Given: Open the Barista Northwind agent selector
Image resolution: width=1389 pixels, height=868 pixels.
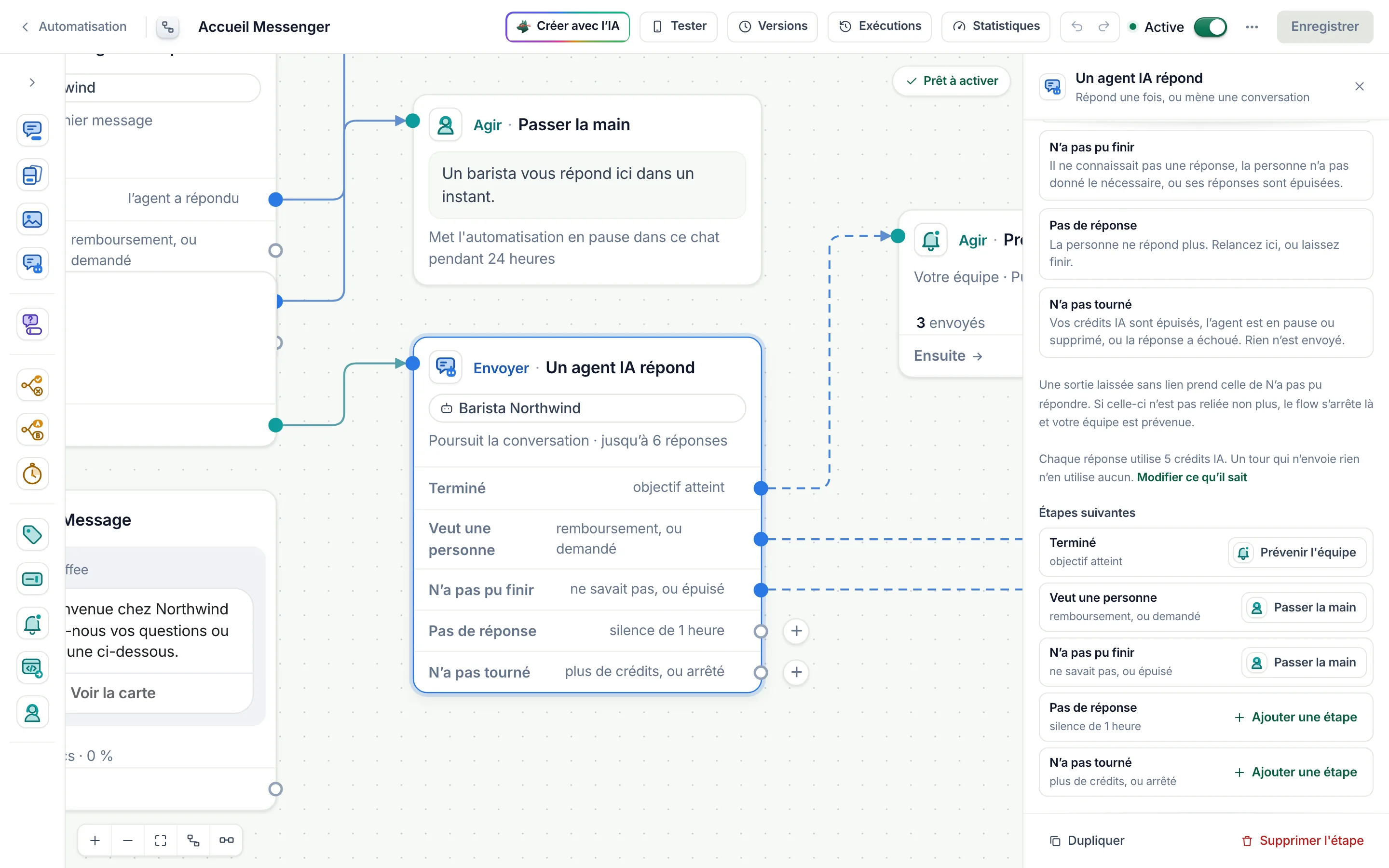Looking at the screenshot, I should point(586,408).
